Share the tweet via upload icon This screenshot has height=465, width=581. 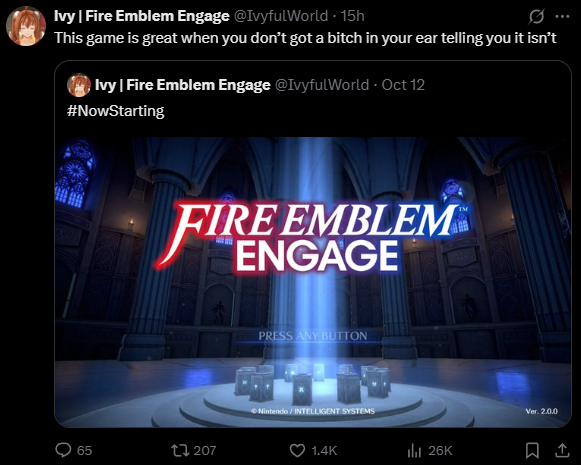[562, 450]
